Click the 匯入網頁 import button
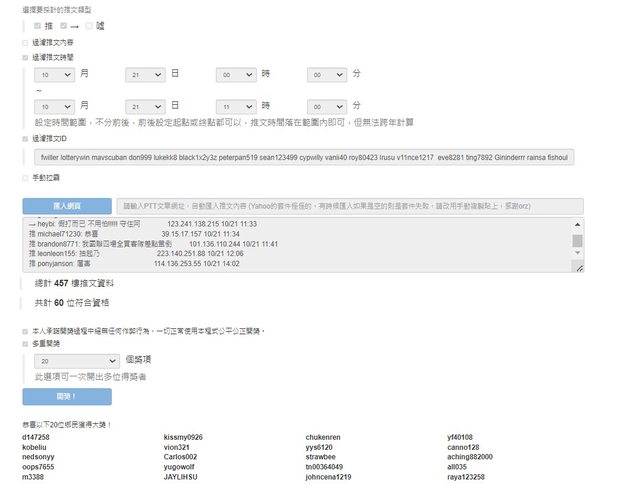The image size is (640, 486). [x=67, y=205]
